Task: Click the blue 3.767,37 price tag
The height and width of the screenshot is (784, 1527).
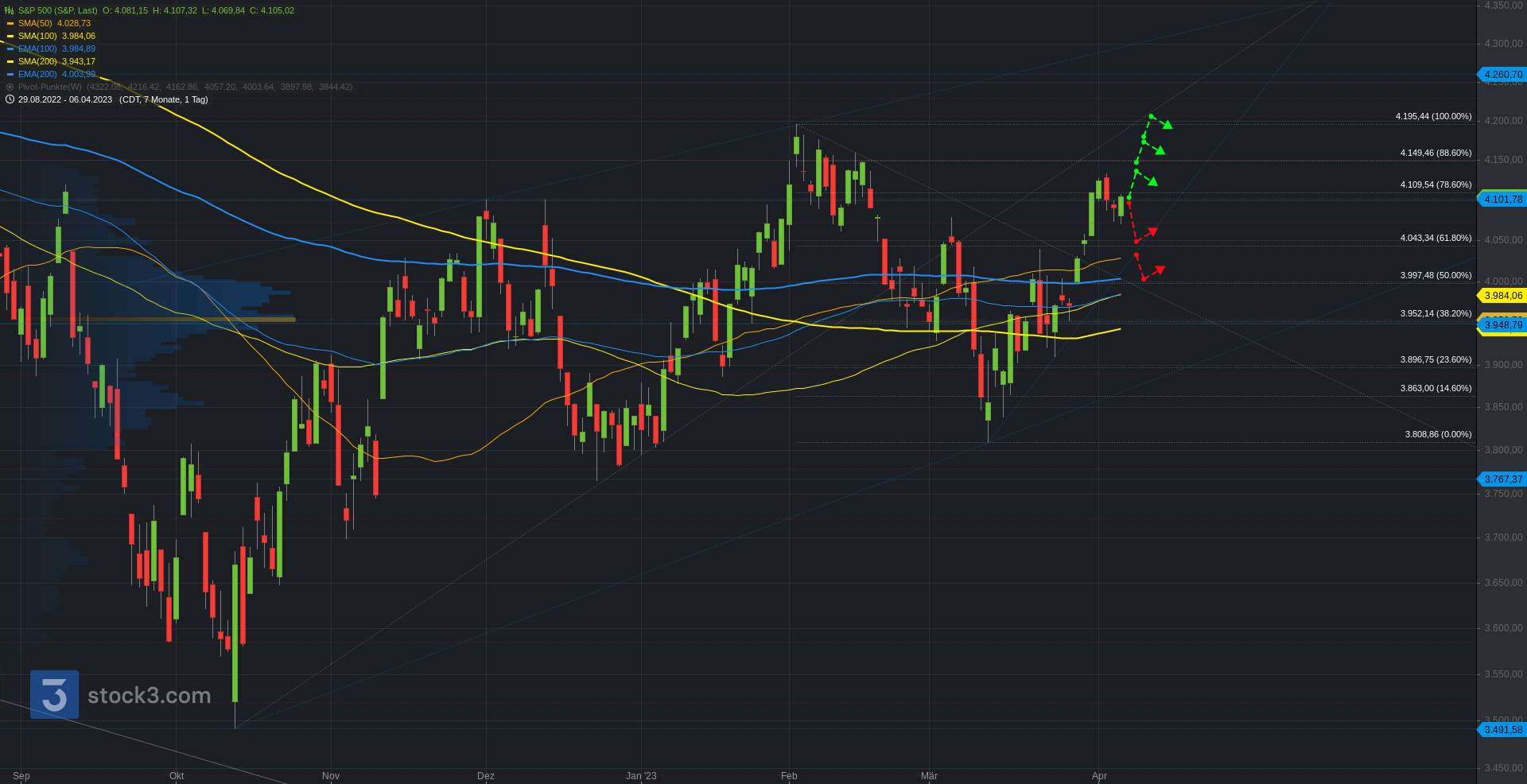Action: (x=1502, y=479)
